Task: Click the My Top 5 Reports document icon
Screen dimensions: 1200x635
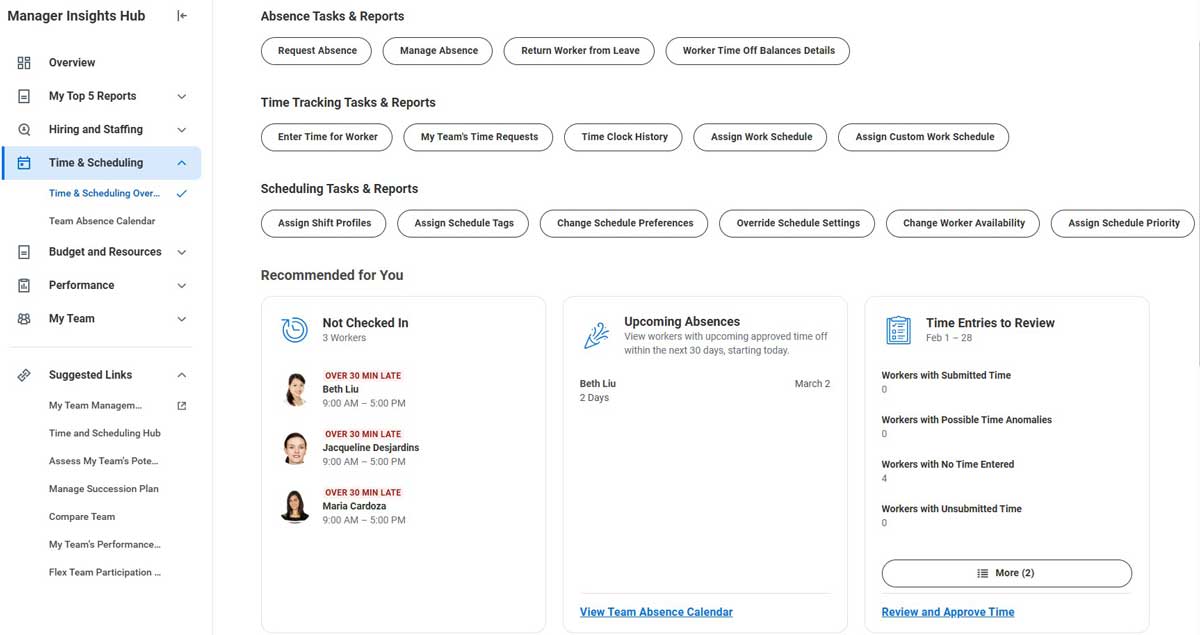Action: pyautogui.click(x=24, y=96)
